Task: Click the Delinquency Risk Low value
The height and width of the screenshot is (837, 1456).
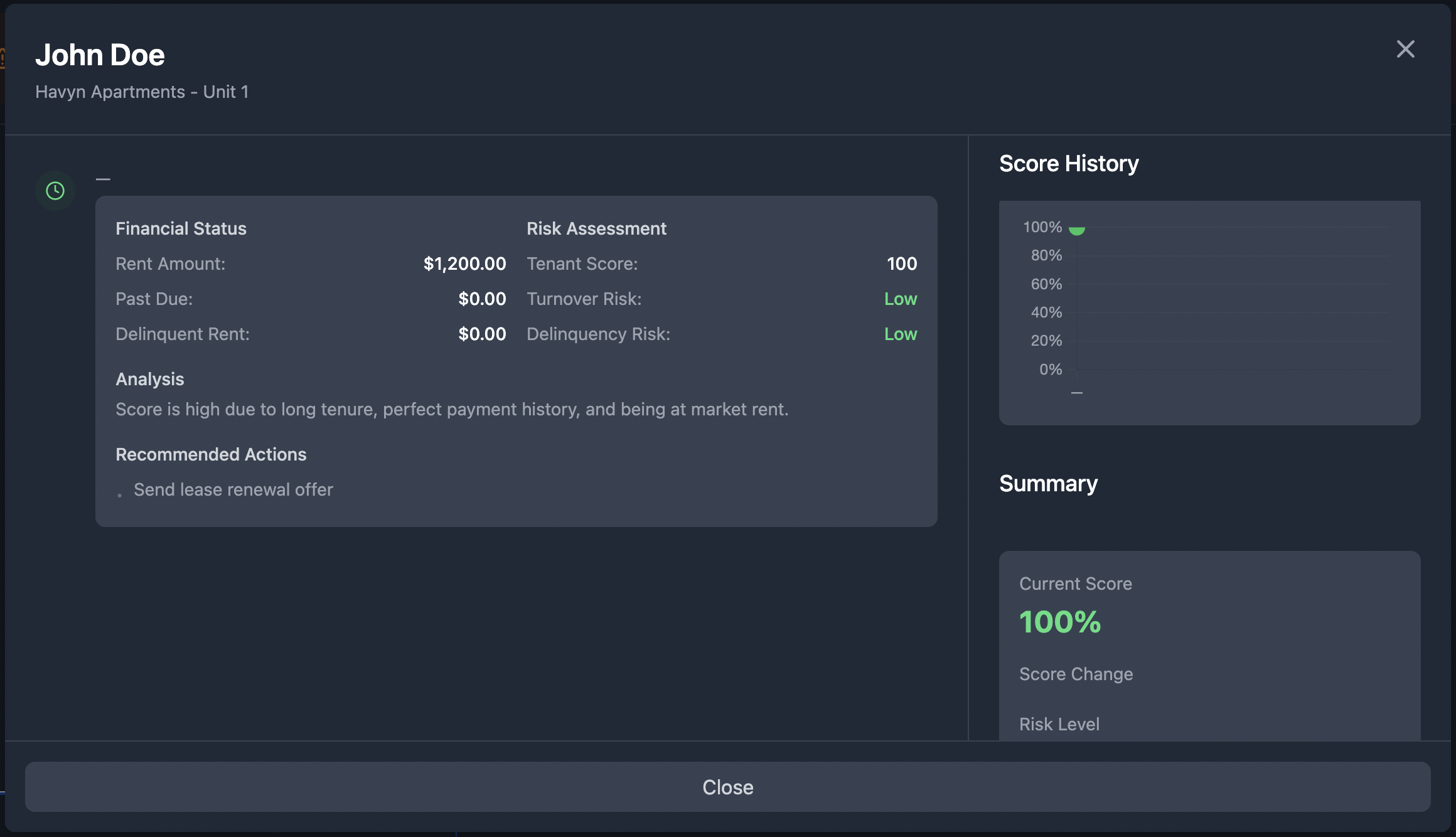Action: [x=900, y=334]
